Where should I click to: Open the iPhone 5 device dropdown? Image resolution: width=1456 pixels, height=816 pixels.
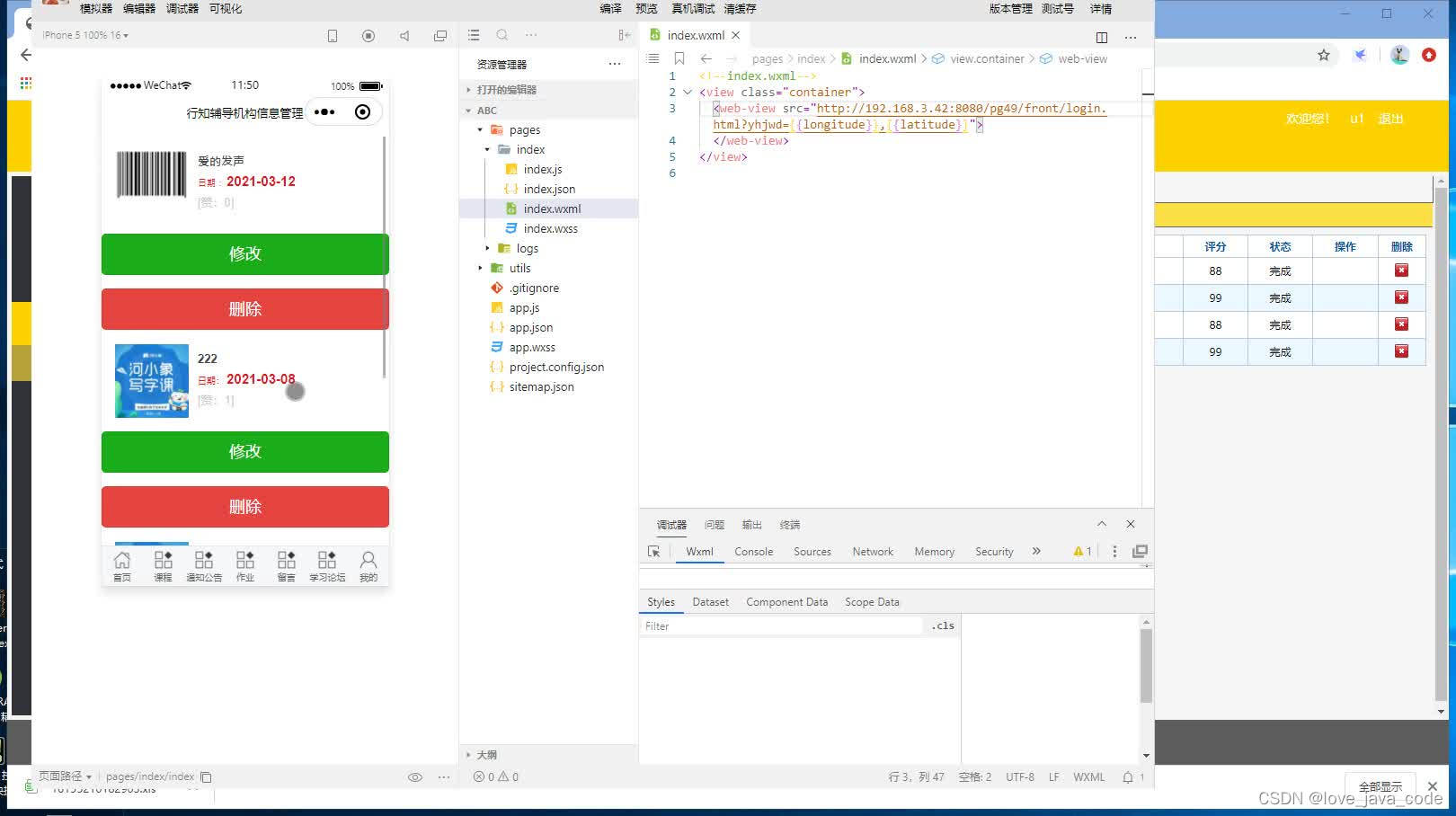[x=85, y=35]
